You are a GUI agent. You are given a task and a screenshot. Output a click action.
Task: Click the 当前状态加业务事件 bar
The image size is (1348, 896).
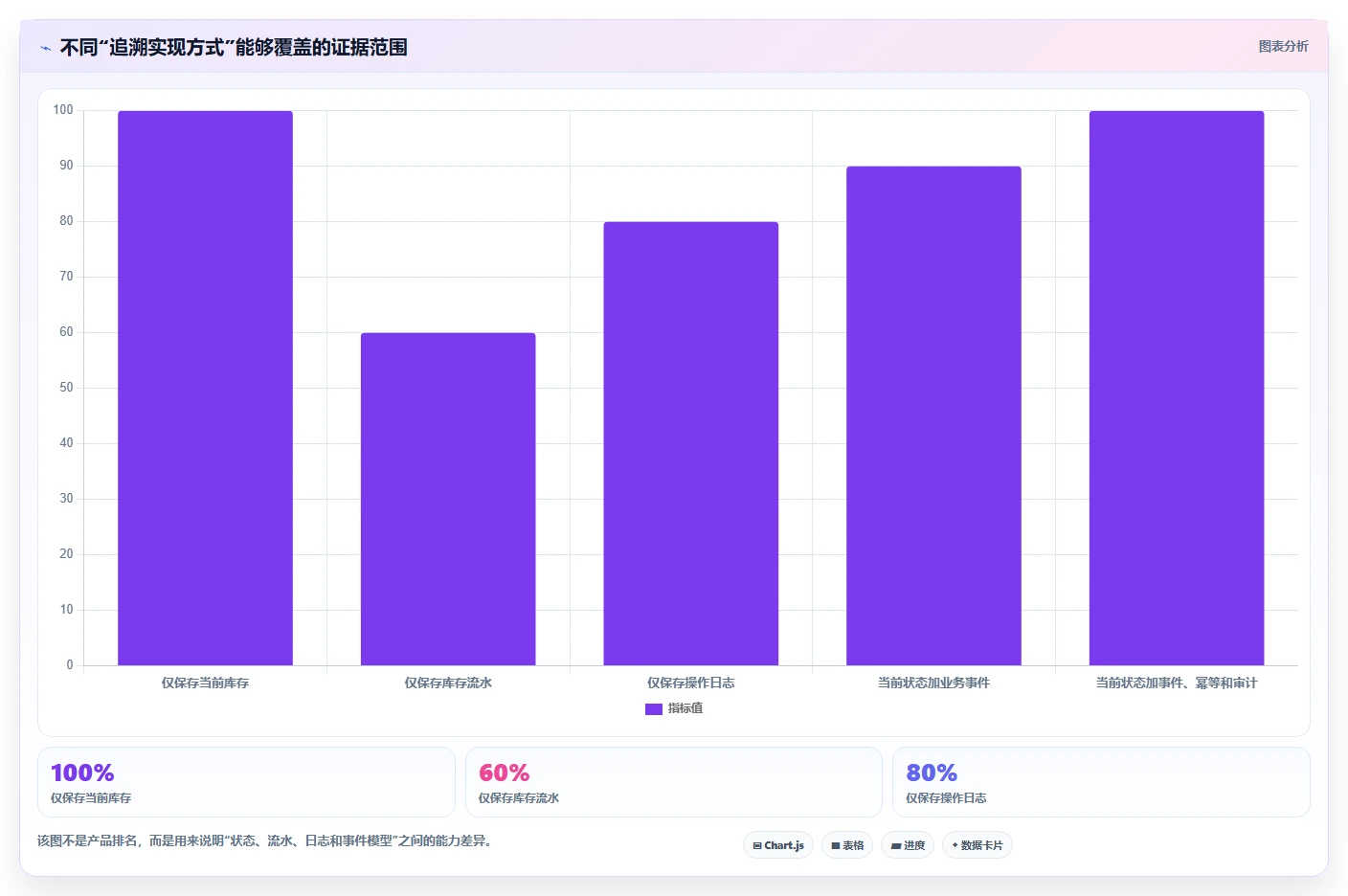tap(933, 415)
